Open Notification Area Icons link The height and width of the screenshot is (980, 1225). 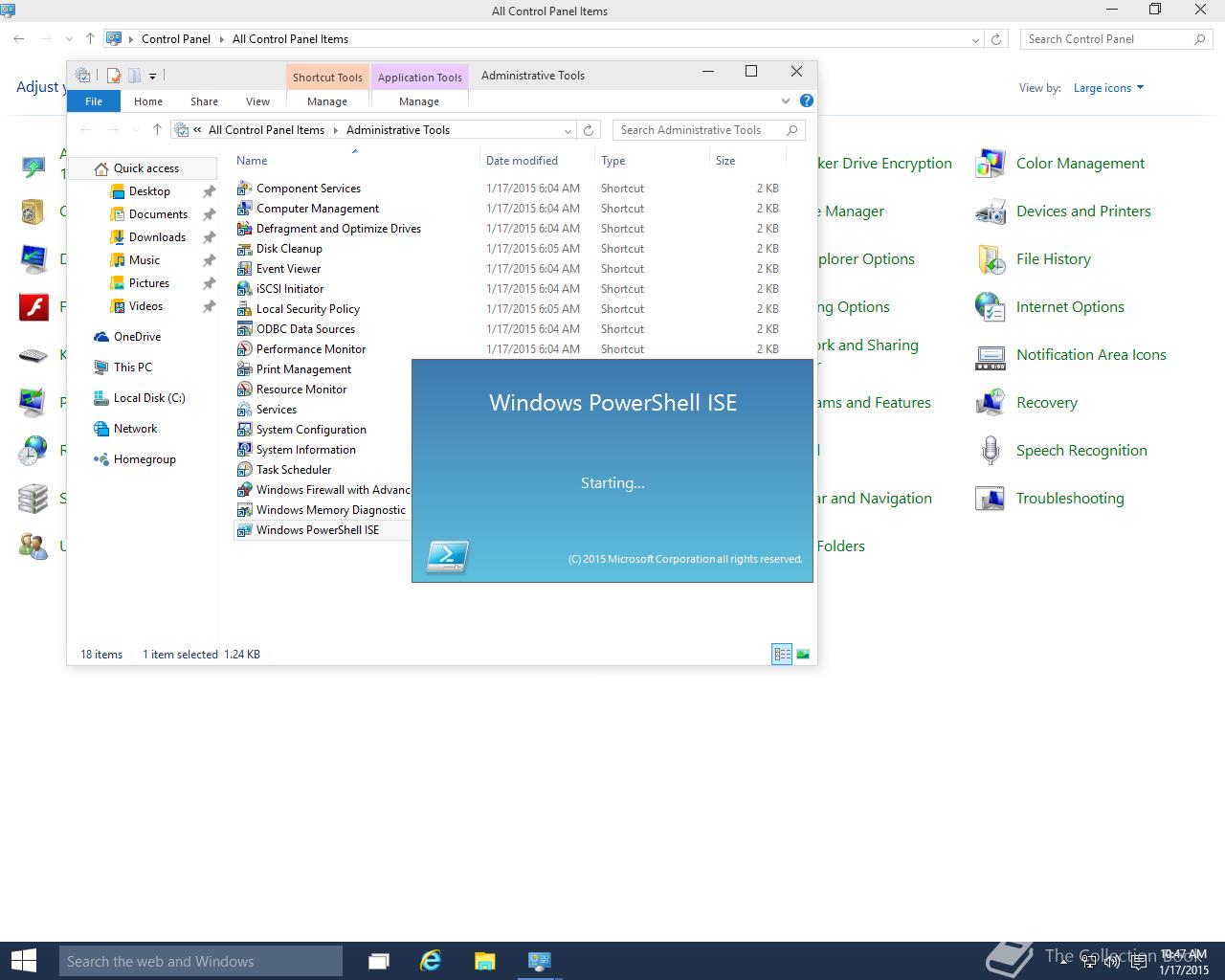[1091, 355]
